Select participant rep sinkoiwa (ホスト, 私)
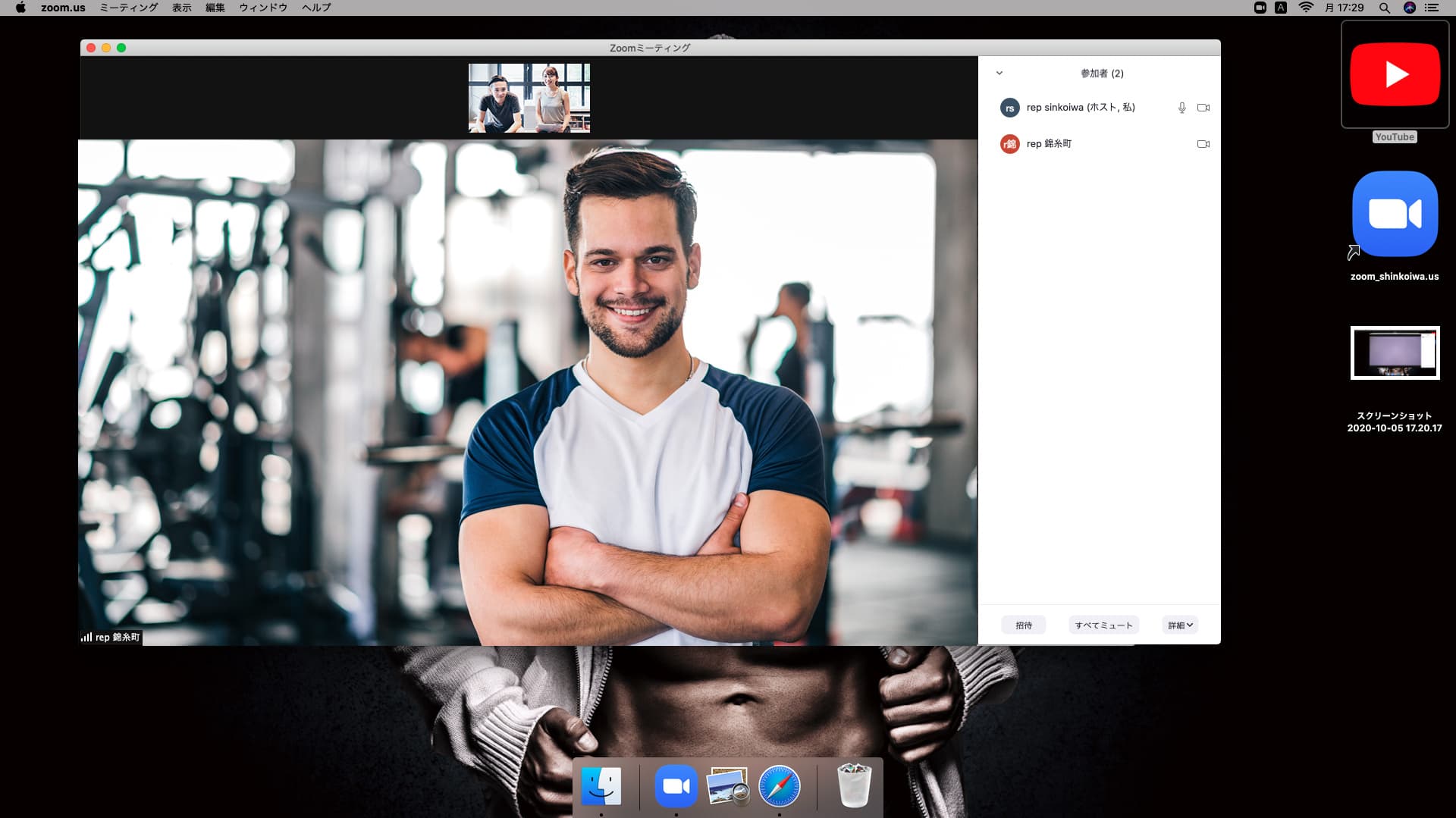The height and width of the screenshot is (818, 1456). [1100, 108]
